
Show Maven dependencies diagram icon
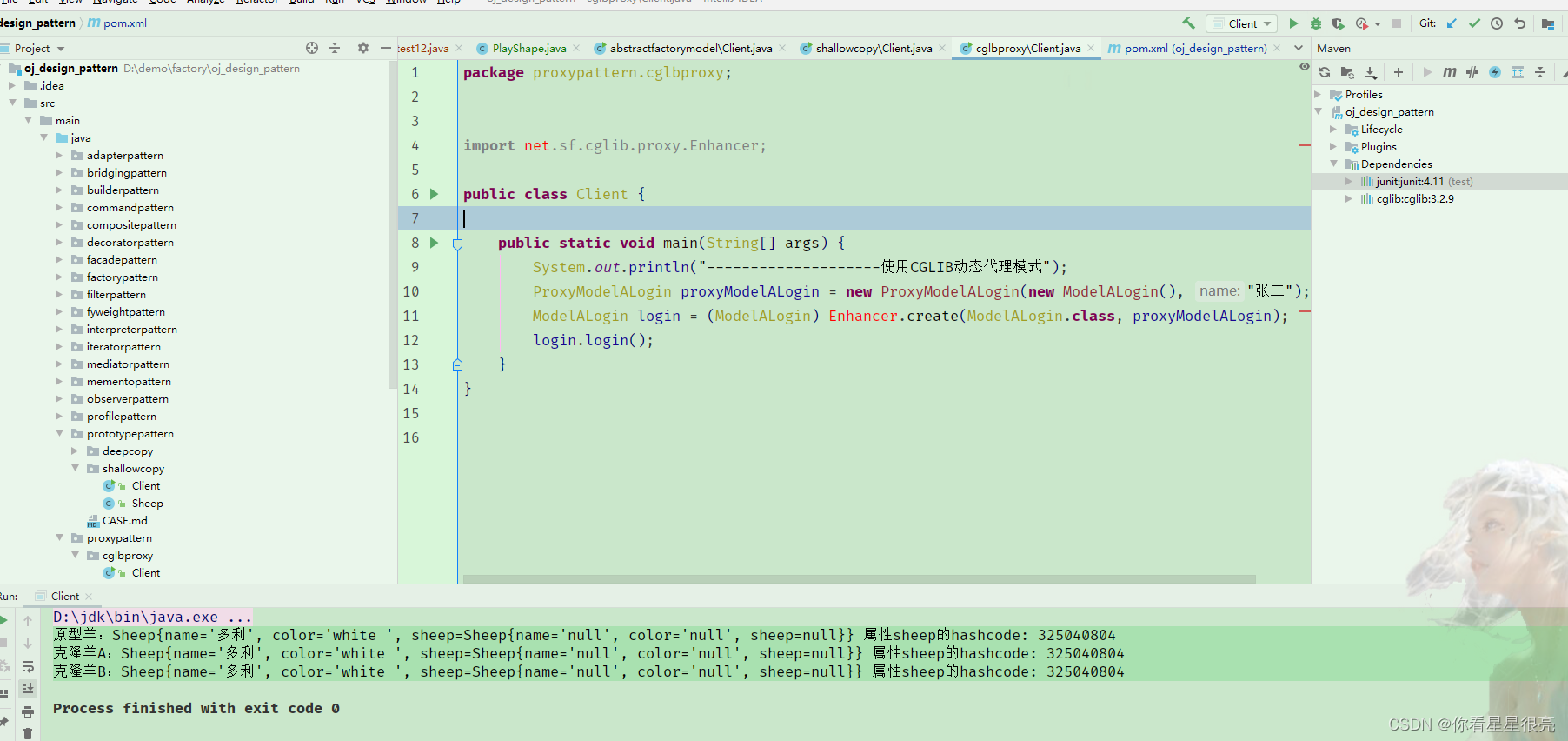(x=1518, y=72)
